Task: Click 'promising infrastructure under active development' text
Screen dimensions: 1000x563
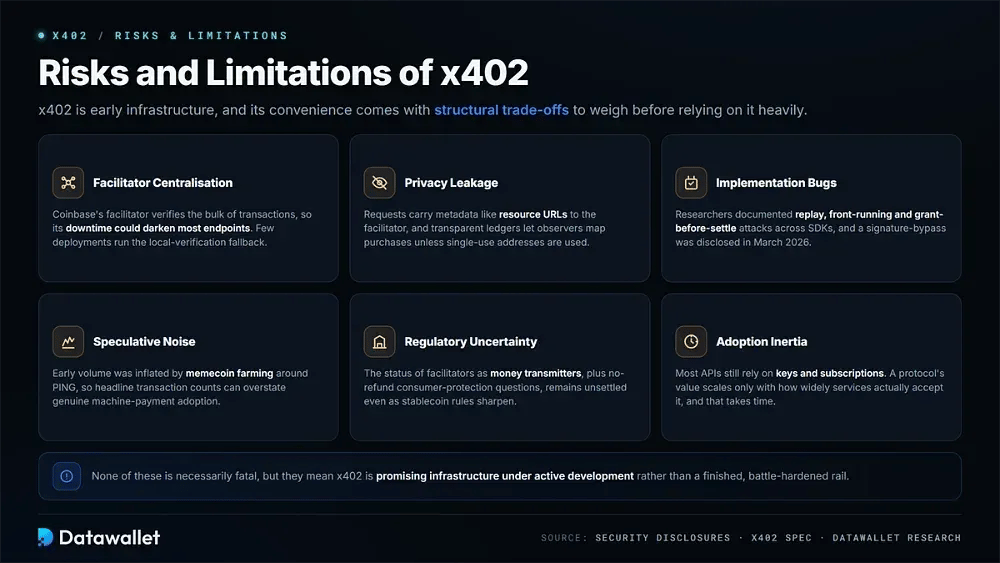Action: click(x=505, y=476)
